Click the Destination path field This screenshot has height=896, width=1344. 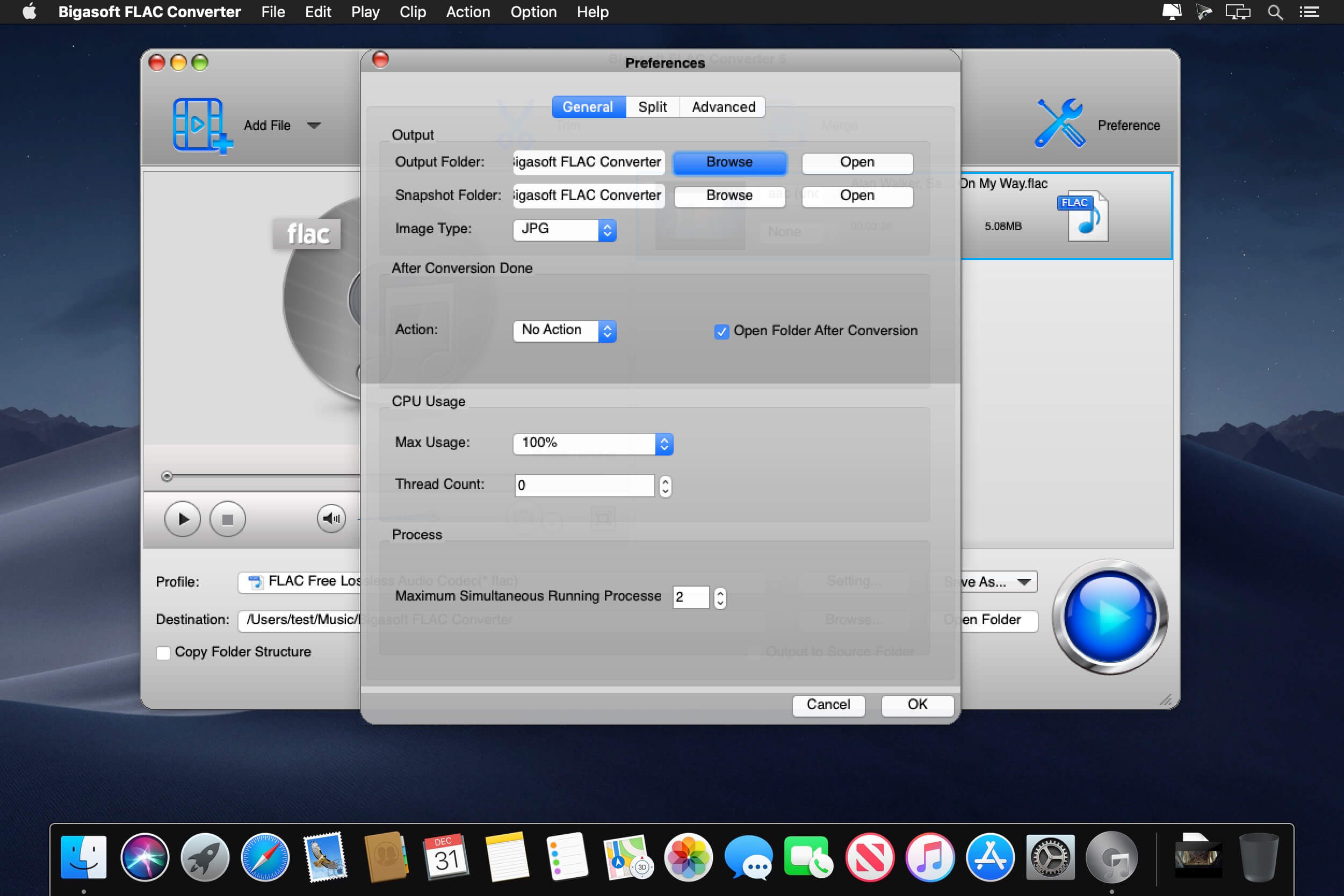[300, 620]
